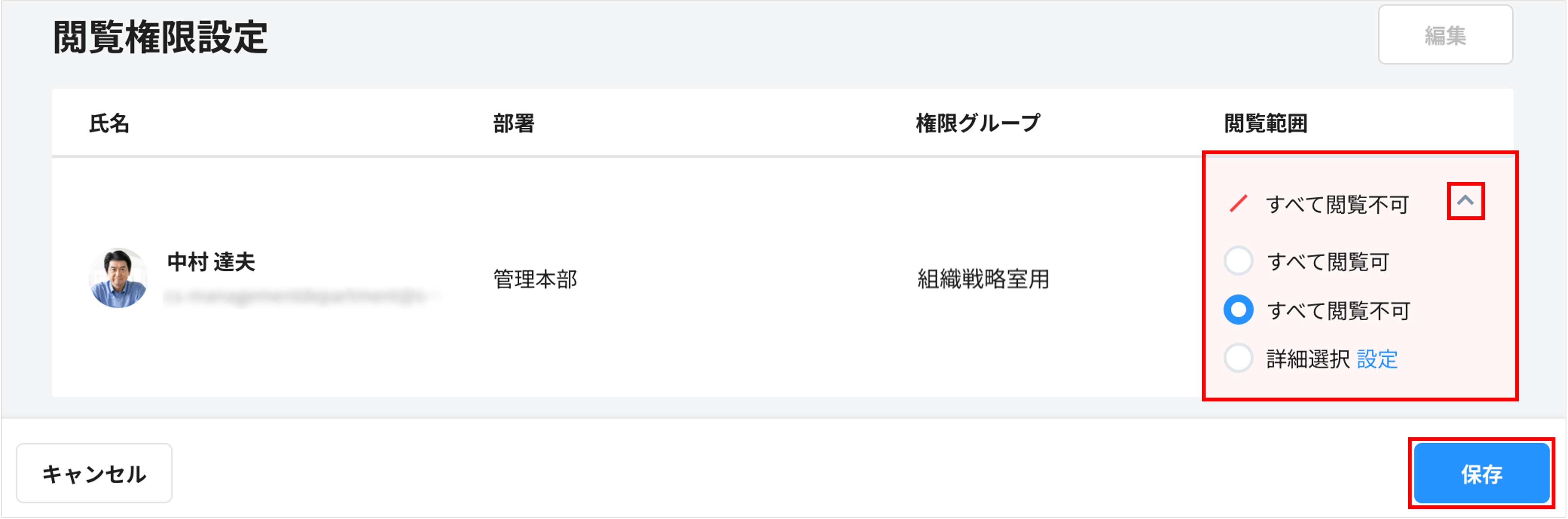1568x519 pixels.
Task: Click the 編集 button
Action: coord(1444,35)
